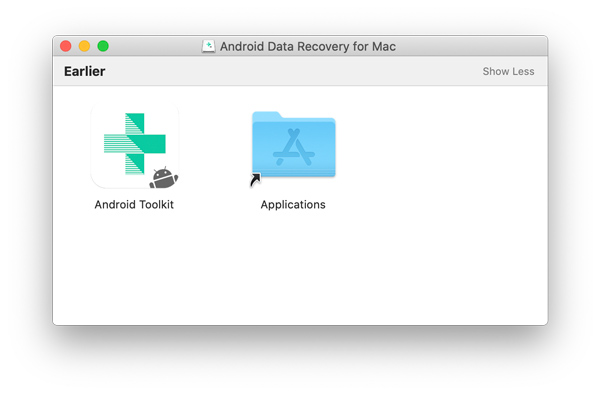Click the "Earlier" section header
Screen dimensions: 600x394
pyautogui.click(x=85, y=72)
